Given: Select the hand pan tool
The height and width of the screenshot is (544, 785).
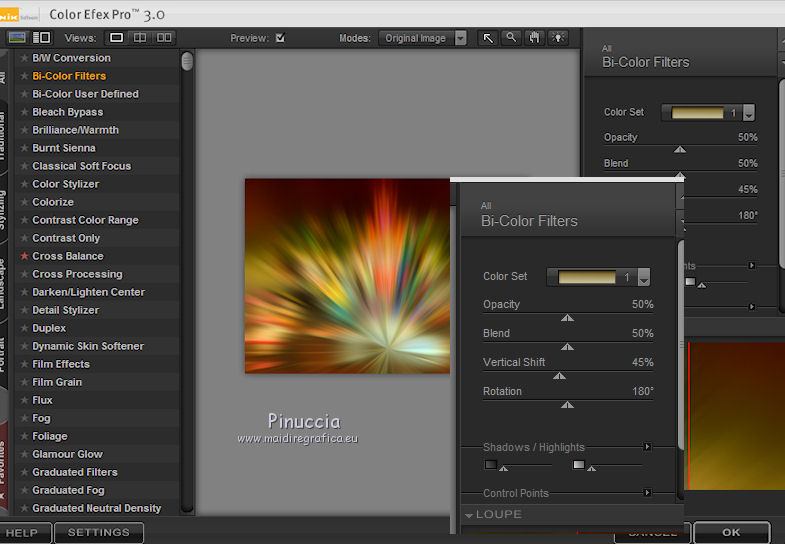Looking at the screenshot, I should point(534,38).
